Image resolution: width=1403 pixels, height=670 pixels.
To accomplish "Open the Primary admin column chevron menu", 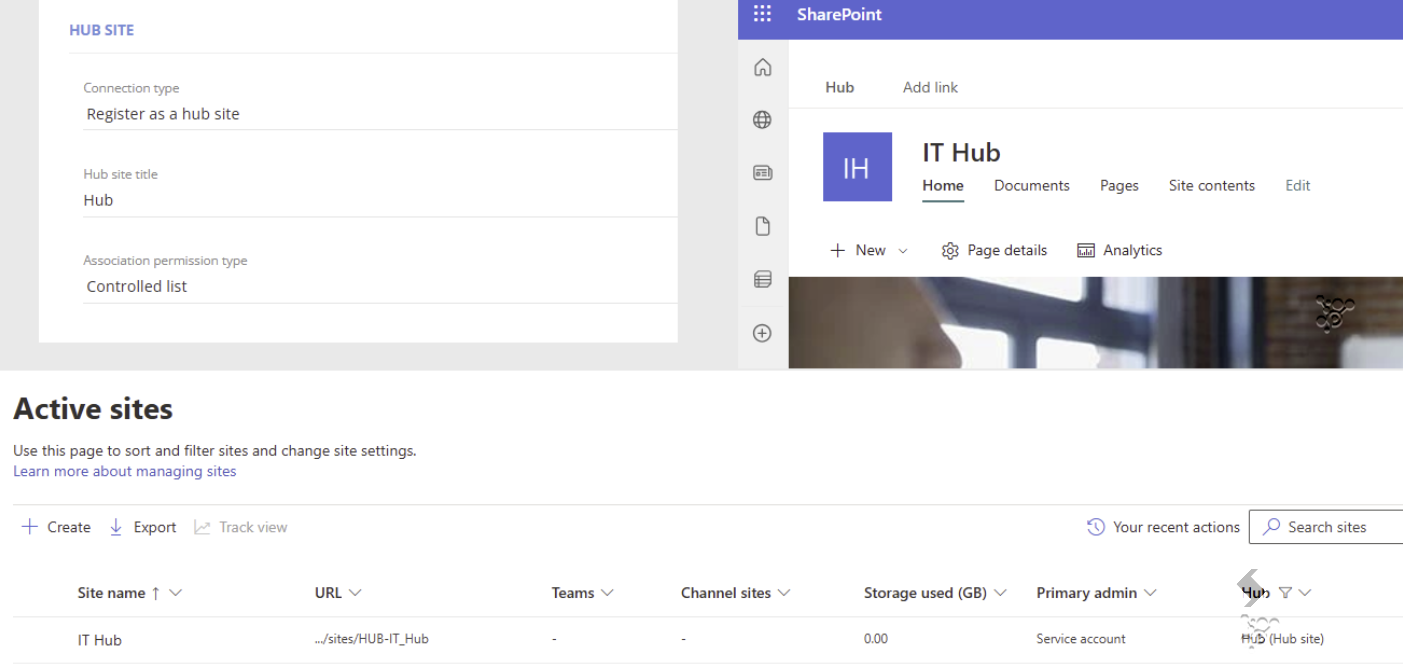I will [1150, 593].
